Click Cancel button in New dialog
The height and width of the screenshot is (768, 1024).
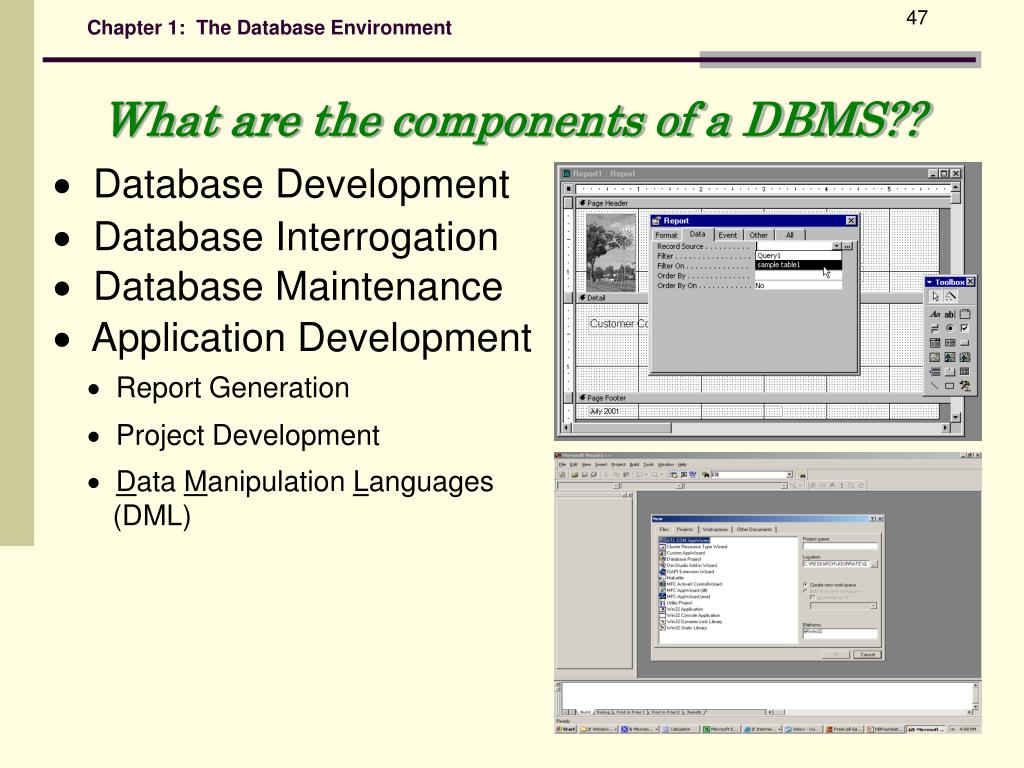867,654
